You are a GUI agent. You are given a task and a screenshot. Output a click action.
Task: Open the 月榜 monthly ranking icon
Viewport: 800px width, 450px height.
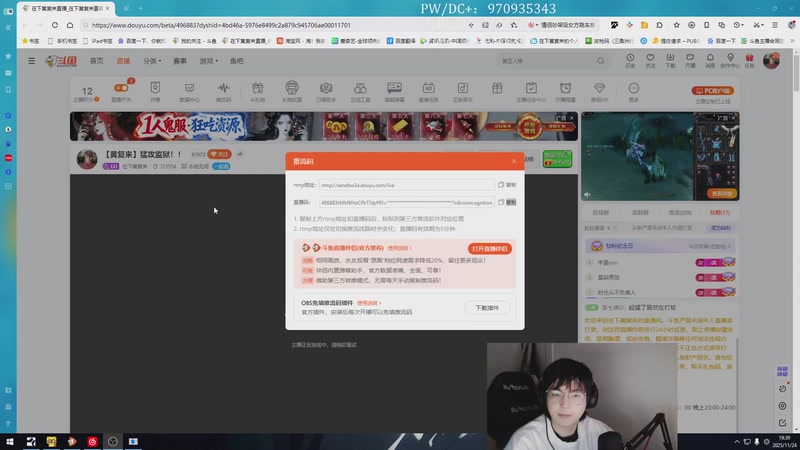(x=155, y=92)
